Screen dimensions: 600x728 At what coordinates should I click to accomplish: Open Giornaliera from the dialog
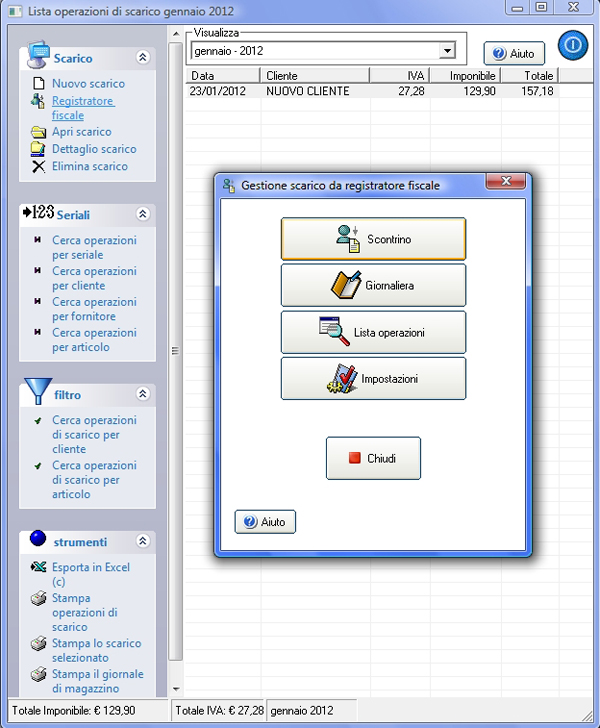click(373, 285)
